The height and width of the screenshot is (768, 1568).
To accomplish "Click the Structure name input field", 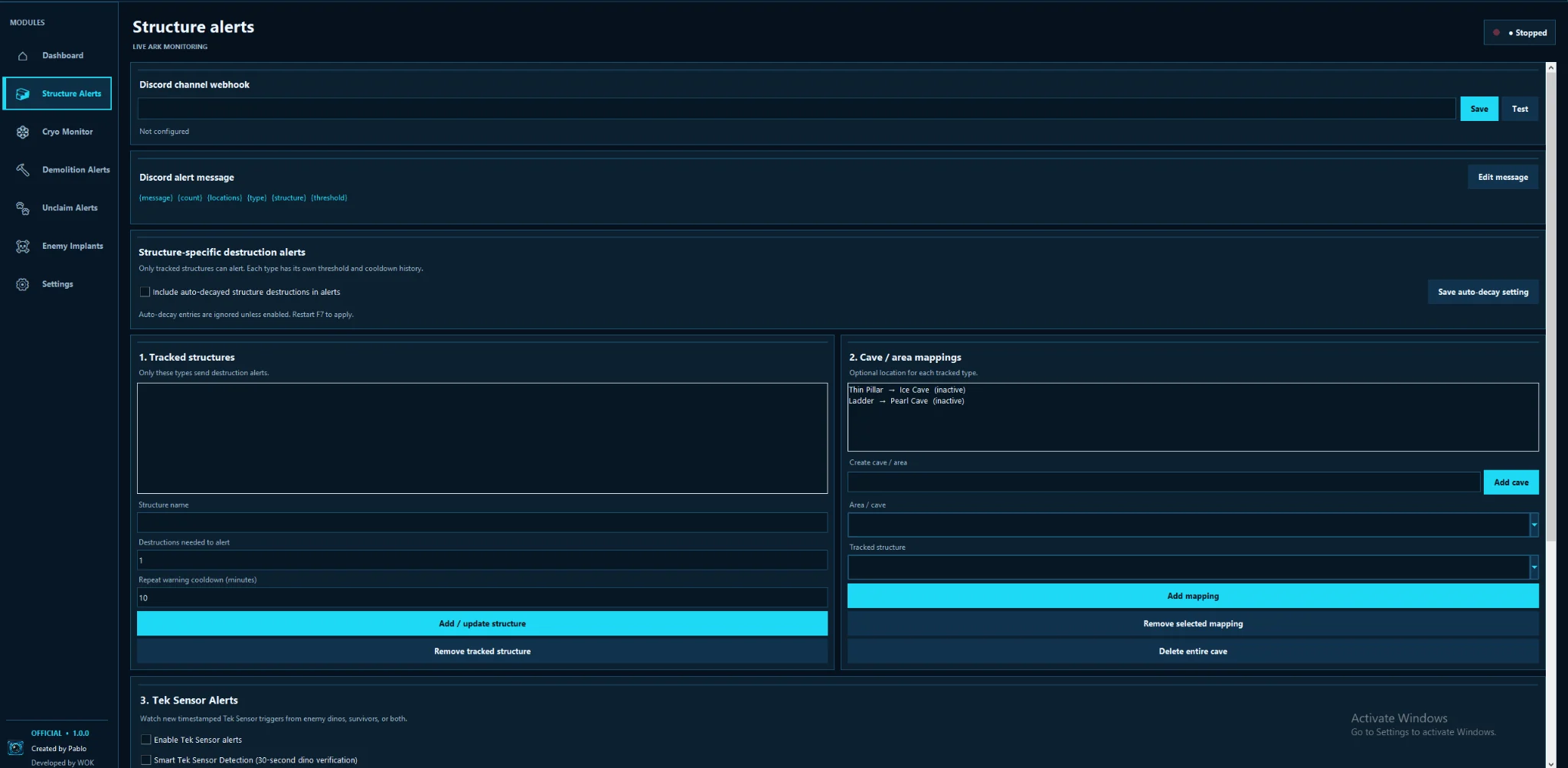I will [x=482, y=523].
